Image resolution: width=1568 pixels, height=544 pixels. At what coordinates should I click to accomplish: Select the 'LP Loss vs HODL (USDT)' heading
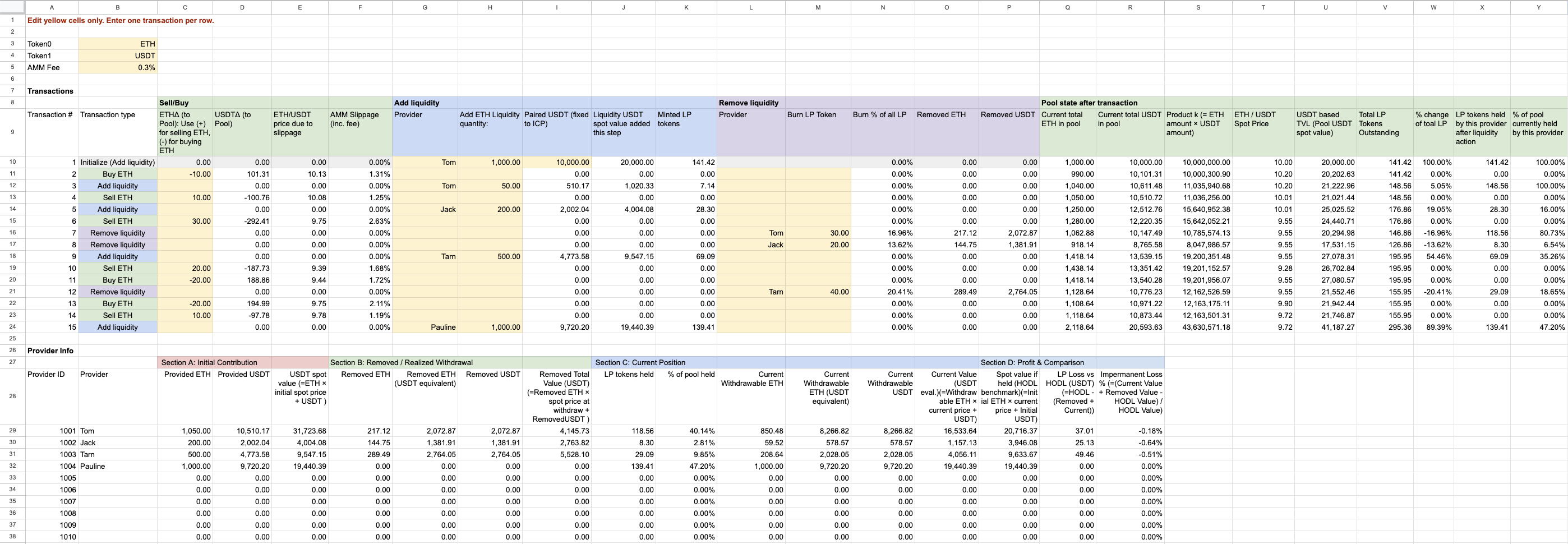[x=1067, y=396]
